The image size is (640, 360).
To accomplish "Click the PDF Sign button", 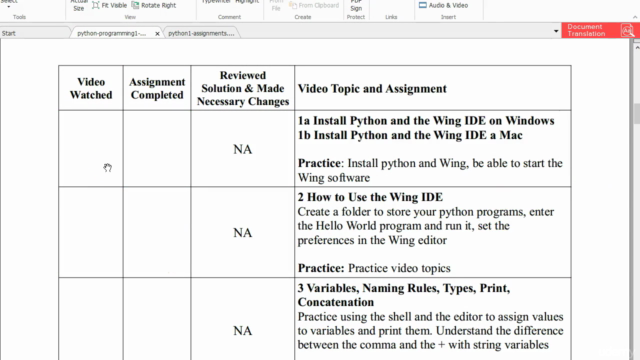I will [356, 6].
